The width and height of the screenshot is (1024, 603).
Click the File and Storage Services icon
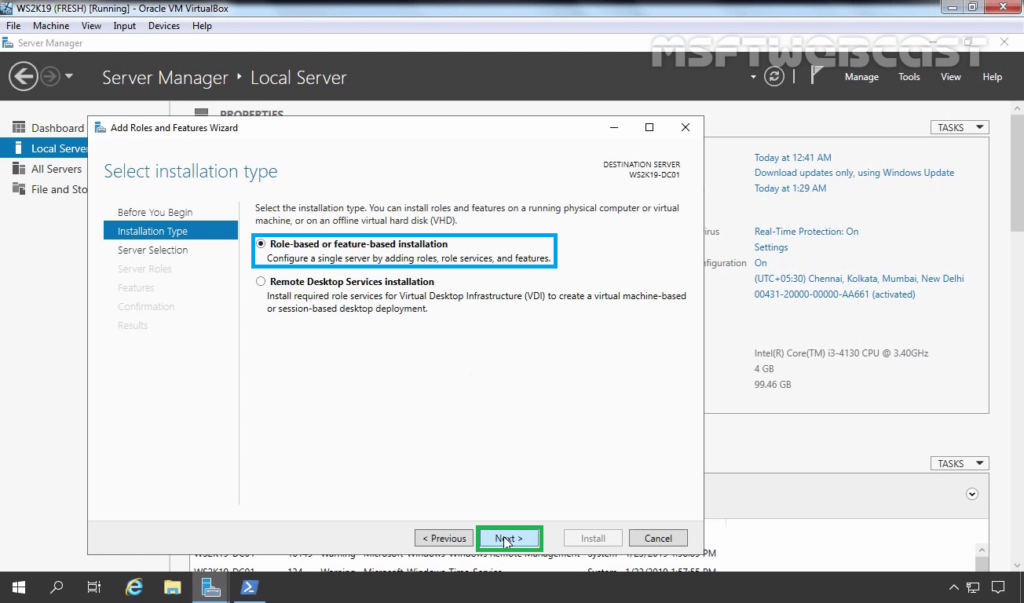[18, 189]
